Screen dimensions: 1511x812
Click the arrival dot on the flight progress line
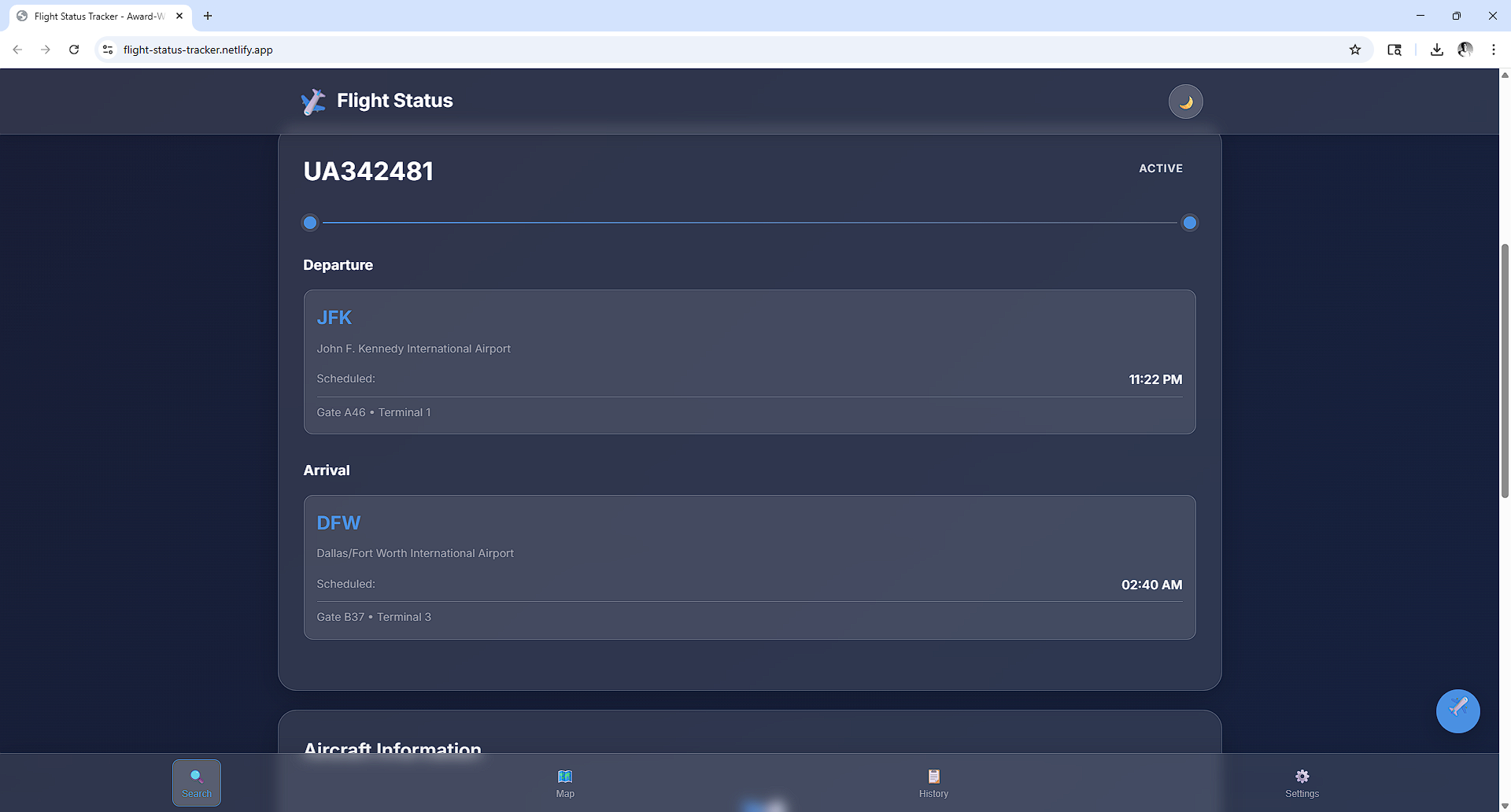click(x=1190, y=223)
